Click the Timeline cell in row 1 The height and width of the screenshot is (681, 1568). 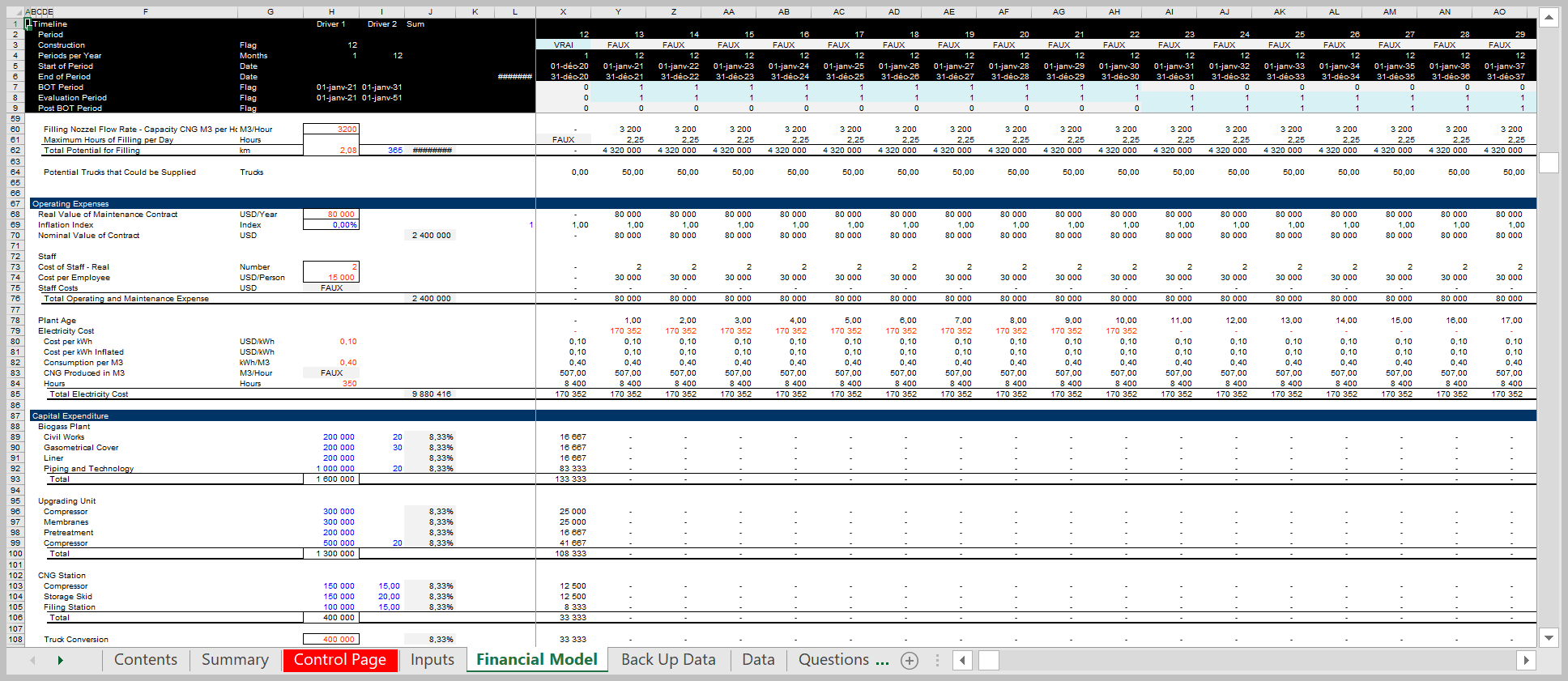point(50,24)
